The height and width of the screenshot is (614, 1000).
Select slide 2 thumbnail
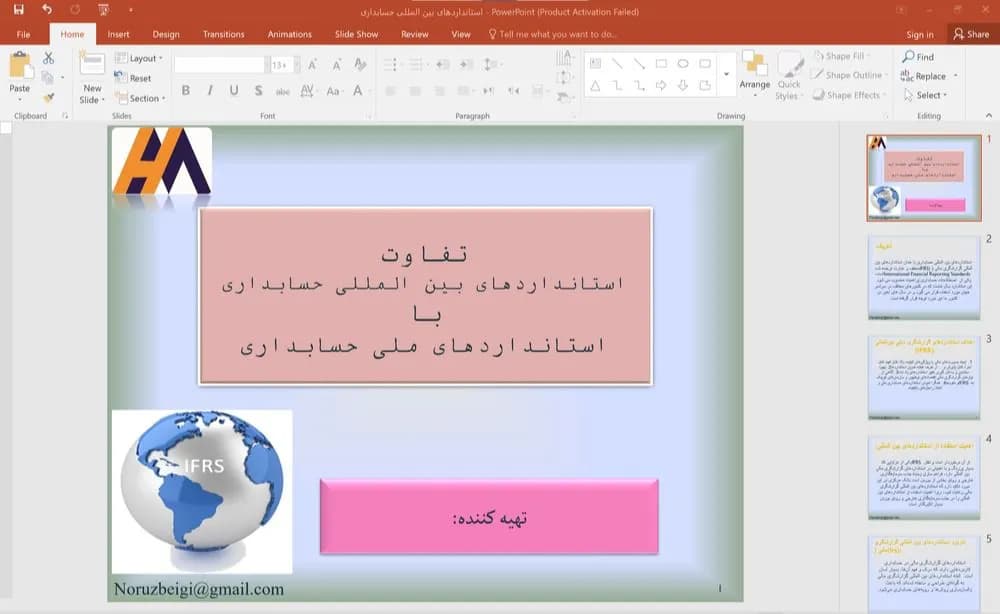tap(924, 277)
